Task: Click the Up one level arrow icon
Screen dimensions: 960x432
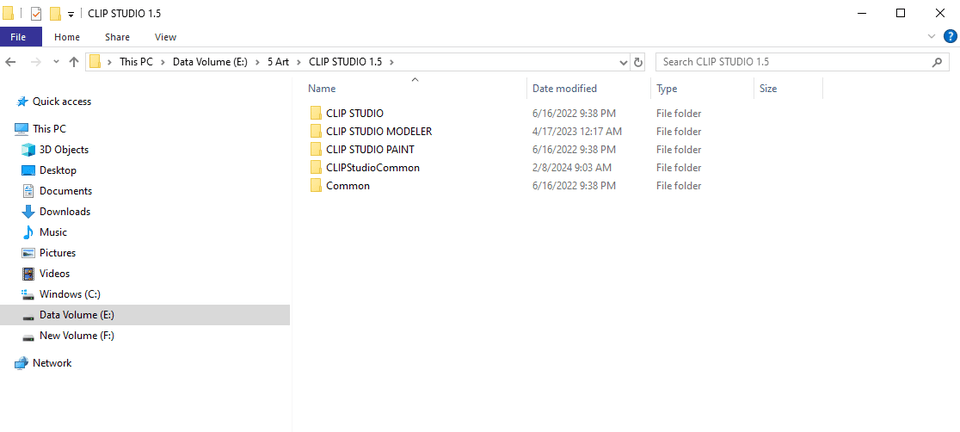Action: (74, 62)
